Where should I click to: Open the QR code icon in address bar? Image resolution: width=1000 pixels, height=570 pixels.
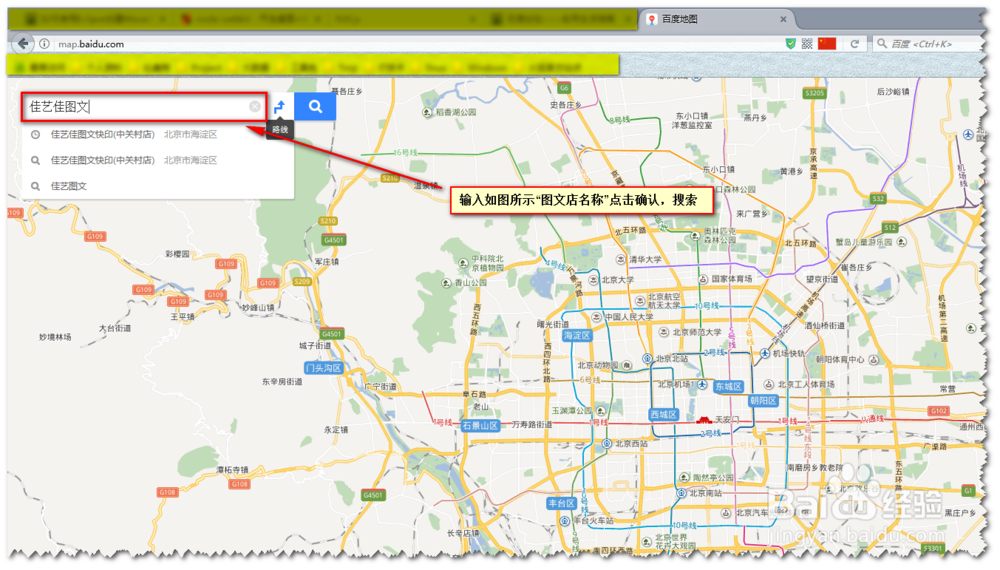[x=807, y=43]
